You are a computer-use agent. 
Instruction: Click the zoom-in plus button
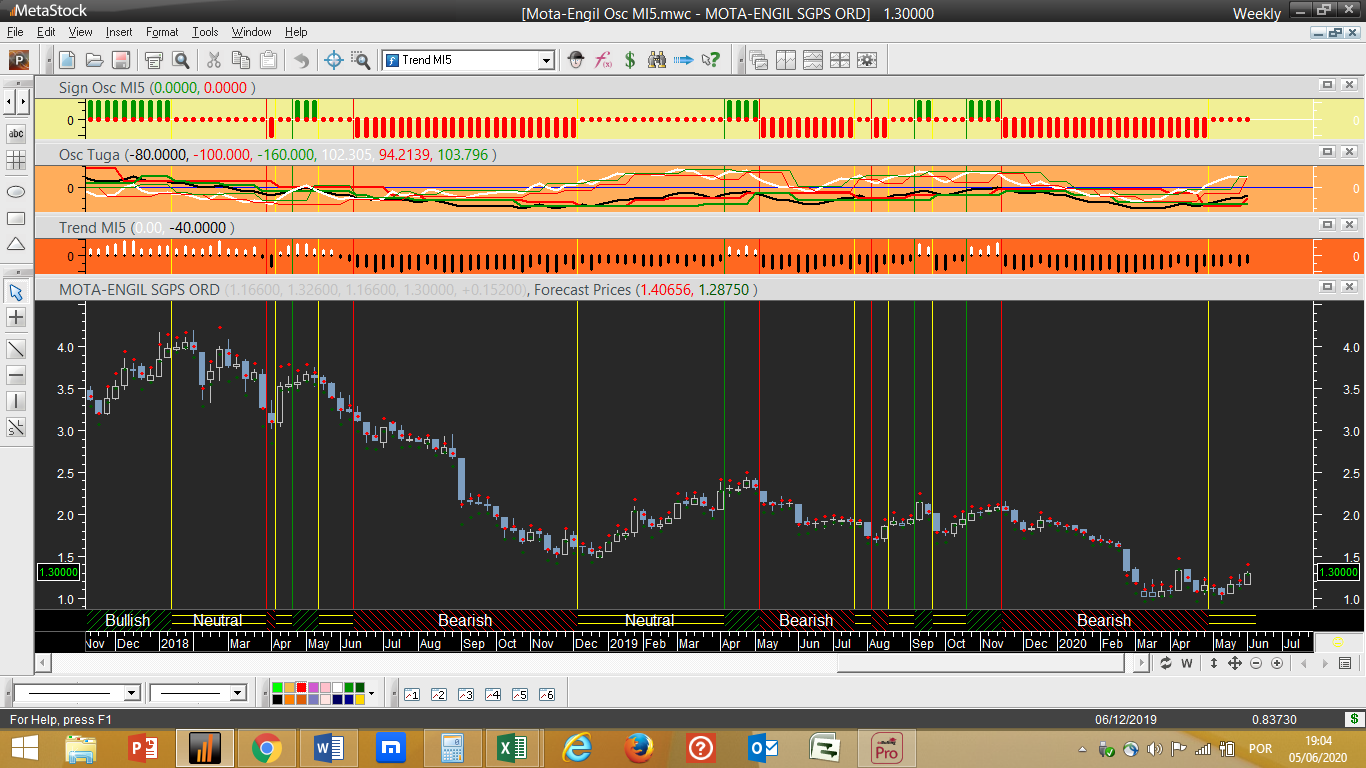tap(1277, 663)
